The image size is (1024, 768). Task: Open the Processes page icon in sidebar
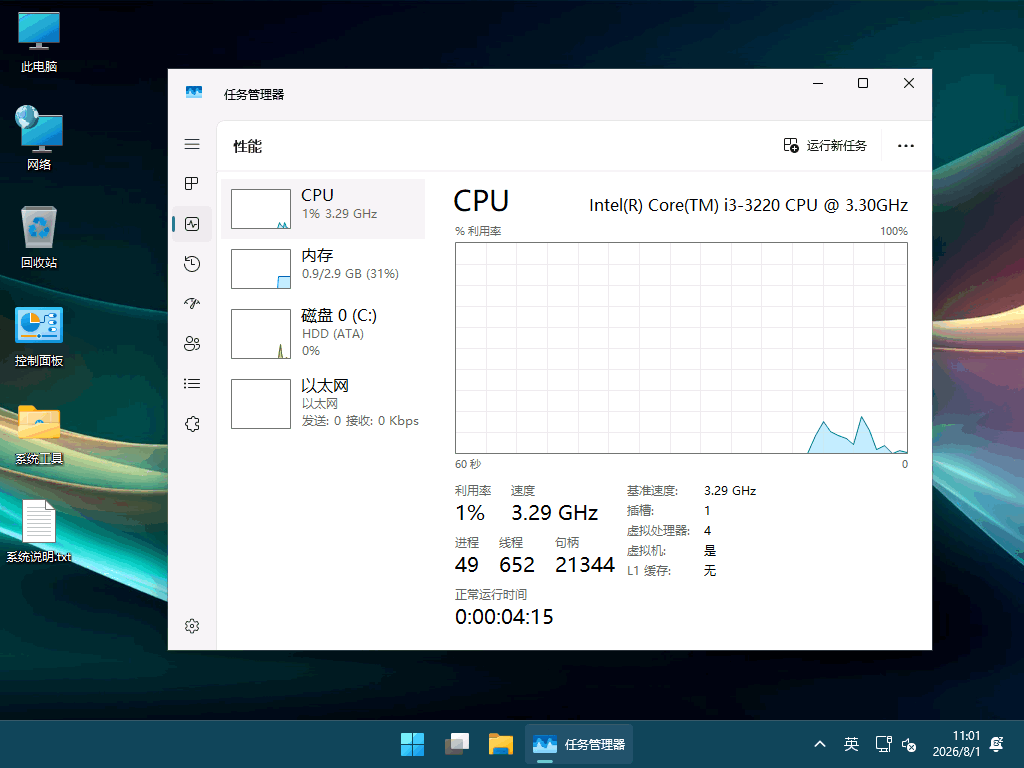[192, 184]
